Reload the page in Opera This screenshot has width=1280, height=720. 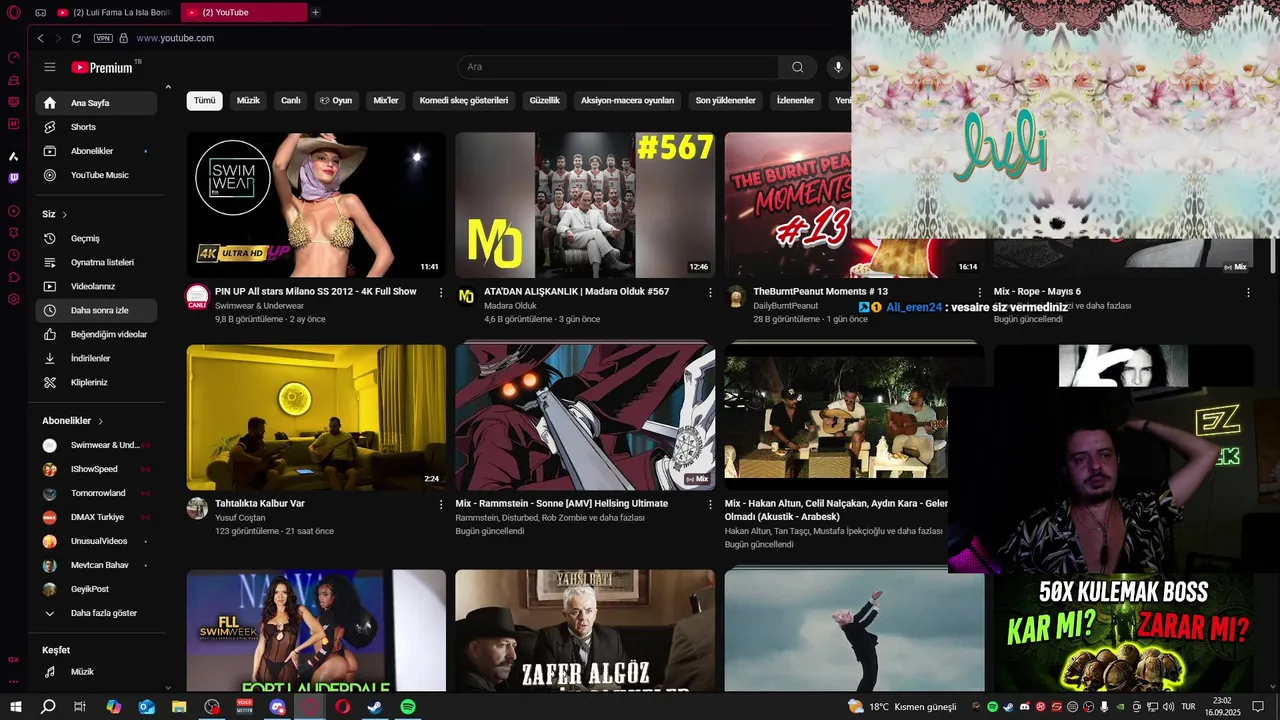tap(76, 38)
